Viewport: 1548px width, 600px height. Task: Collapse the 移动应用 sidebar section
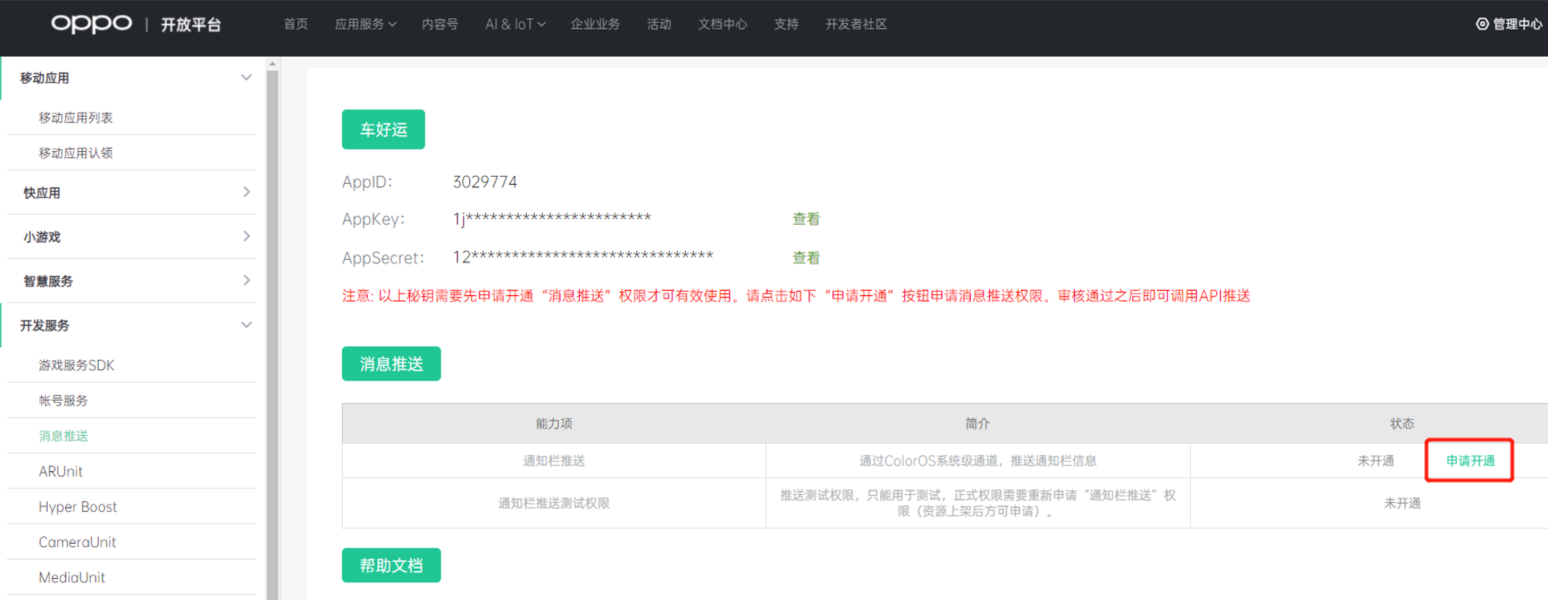click(246, 78)
